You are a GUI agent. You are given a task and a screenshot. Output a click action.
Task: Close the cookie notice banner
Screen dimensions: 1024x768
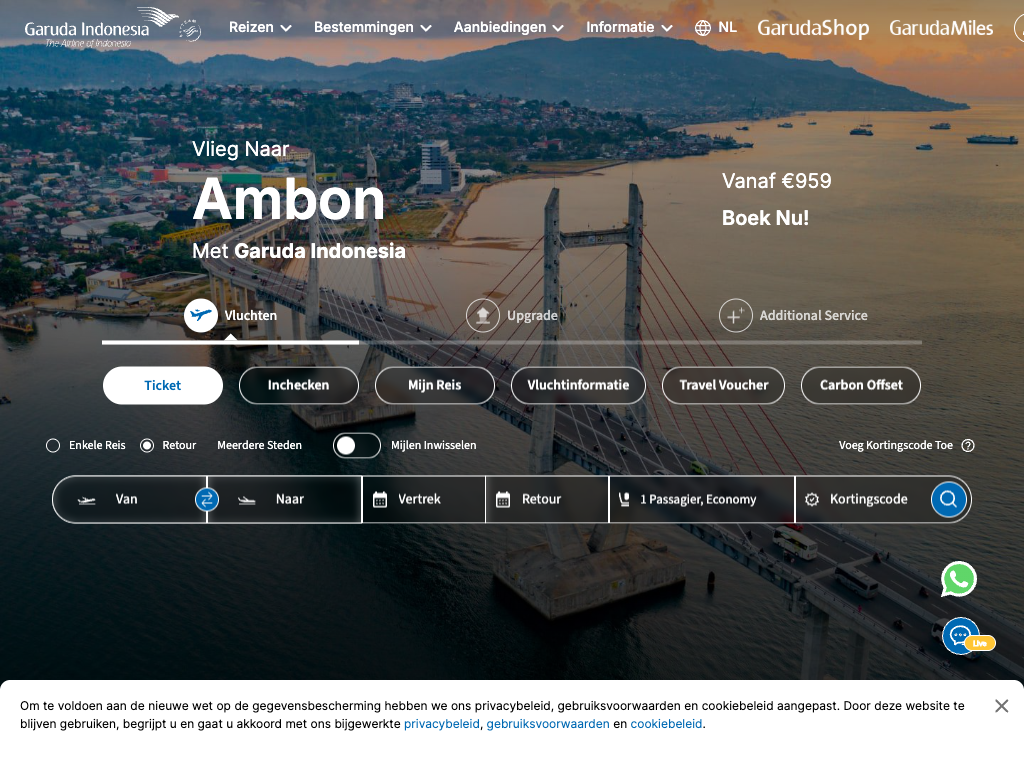tap(1001, 706)
